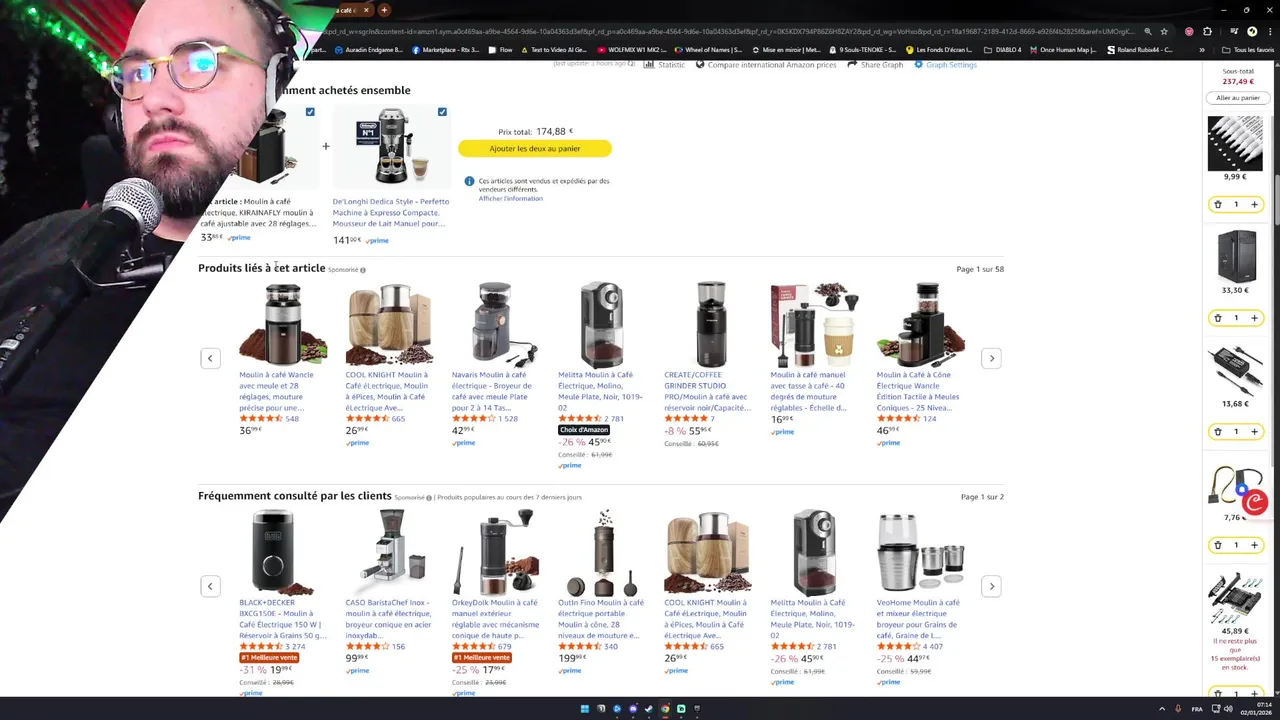The image size is (1280, 720).
Task: Increase quantity of the 13,68 € item
Action: (x=1254, y=432)
